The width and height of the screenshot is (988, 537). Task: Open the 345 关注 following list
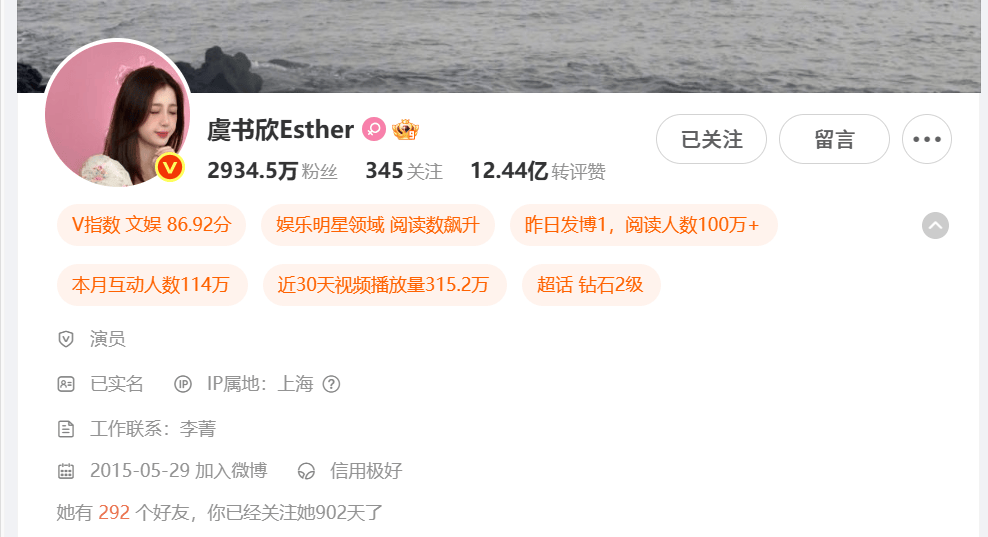pos(404,171)
